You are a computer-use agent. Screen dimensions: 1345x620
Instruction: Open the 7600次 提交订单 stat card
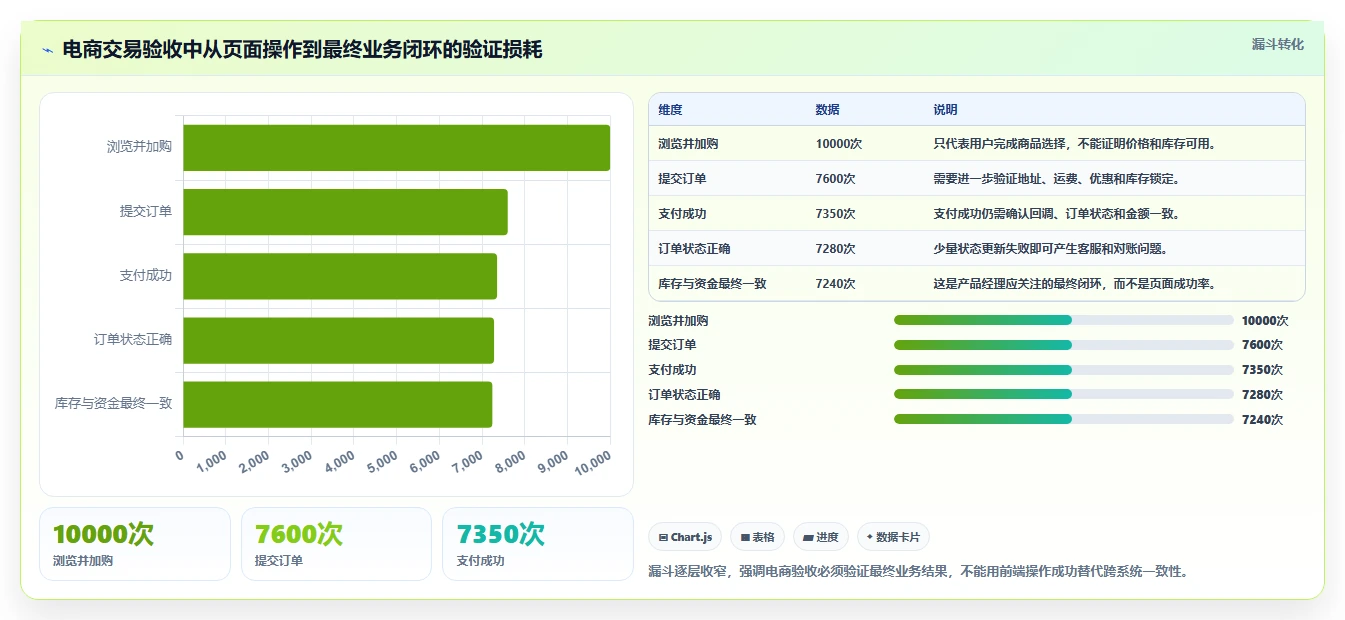336,544
